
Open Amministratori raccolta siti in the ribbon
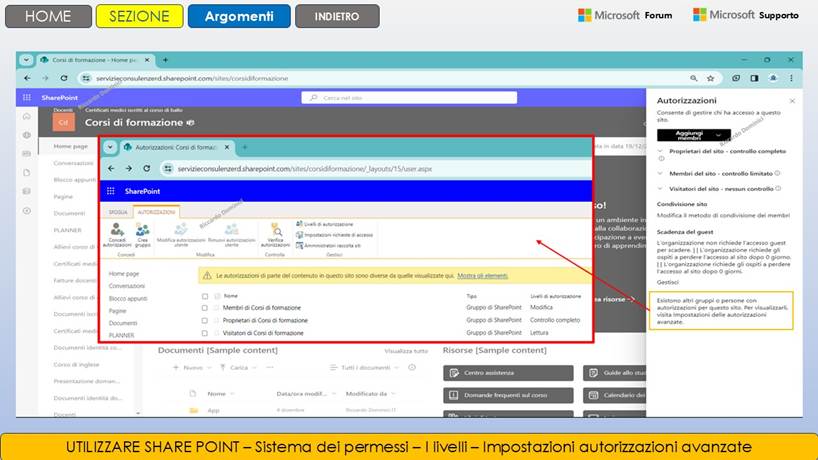click(x=328, y=245)
